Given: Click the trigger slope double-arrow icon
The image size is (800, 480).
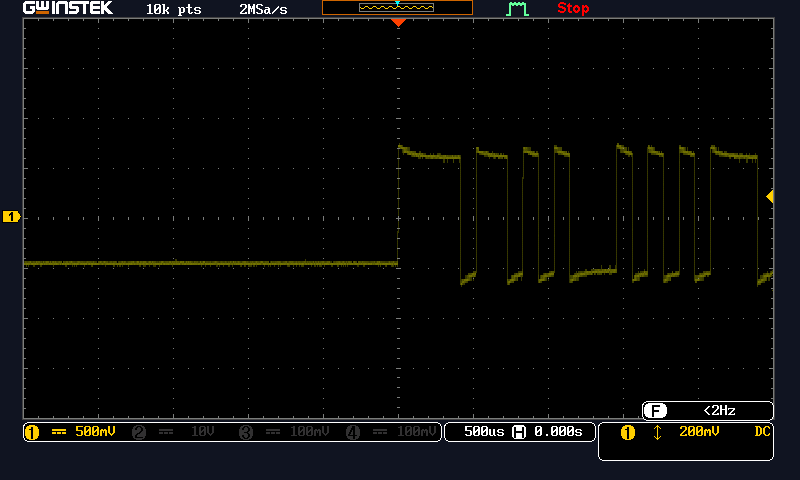Looking at the screenshot, I should (657, 433).
